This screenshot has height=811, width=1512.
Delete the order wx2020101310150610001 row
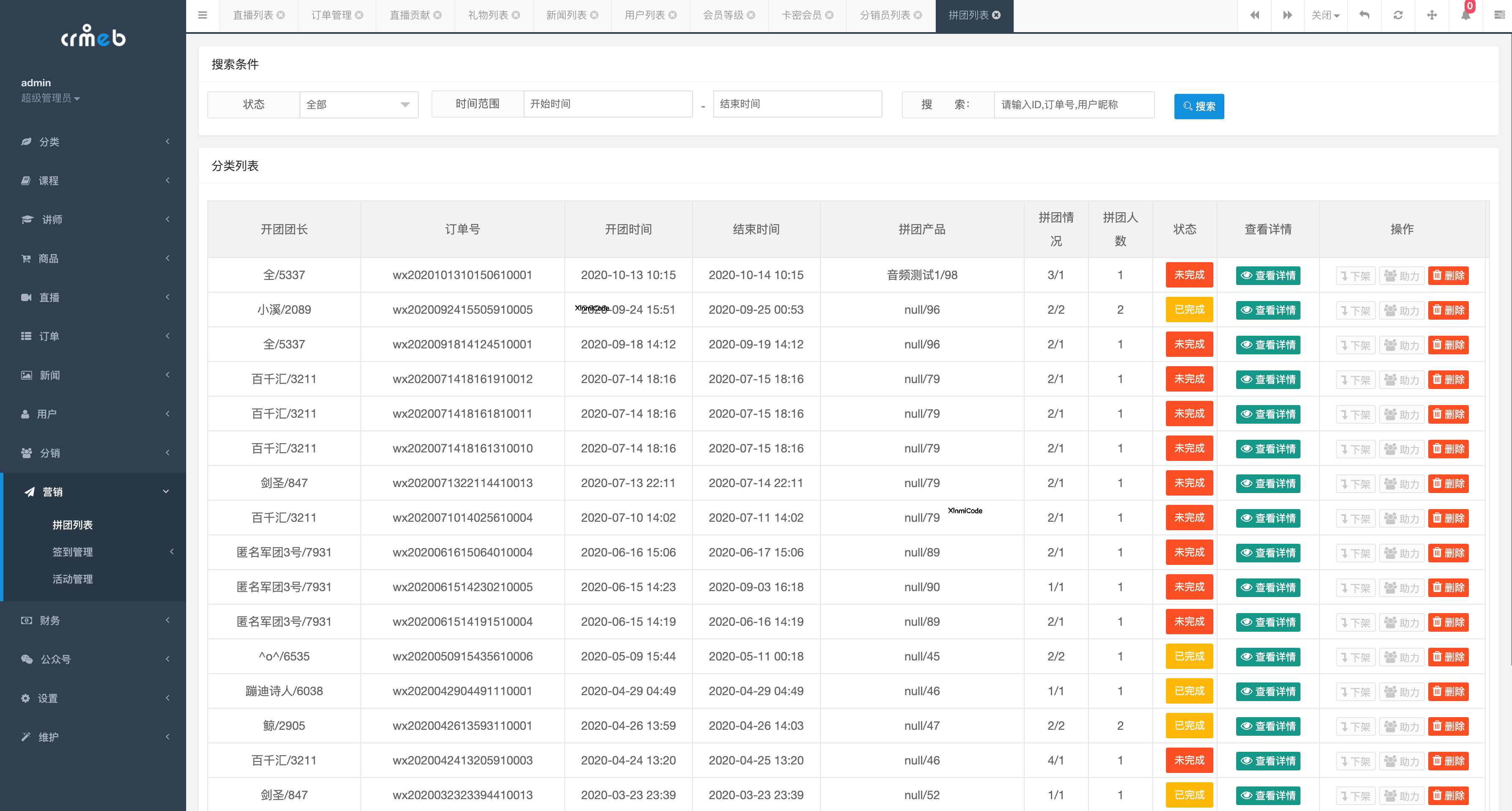(x=1448, y=276)
